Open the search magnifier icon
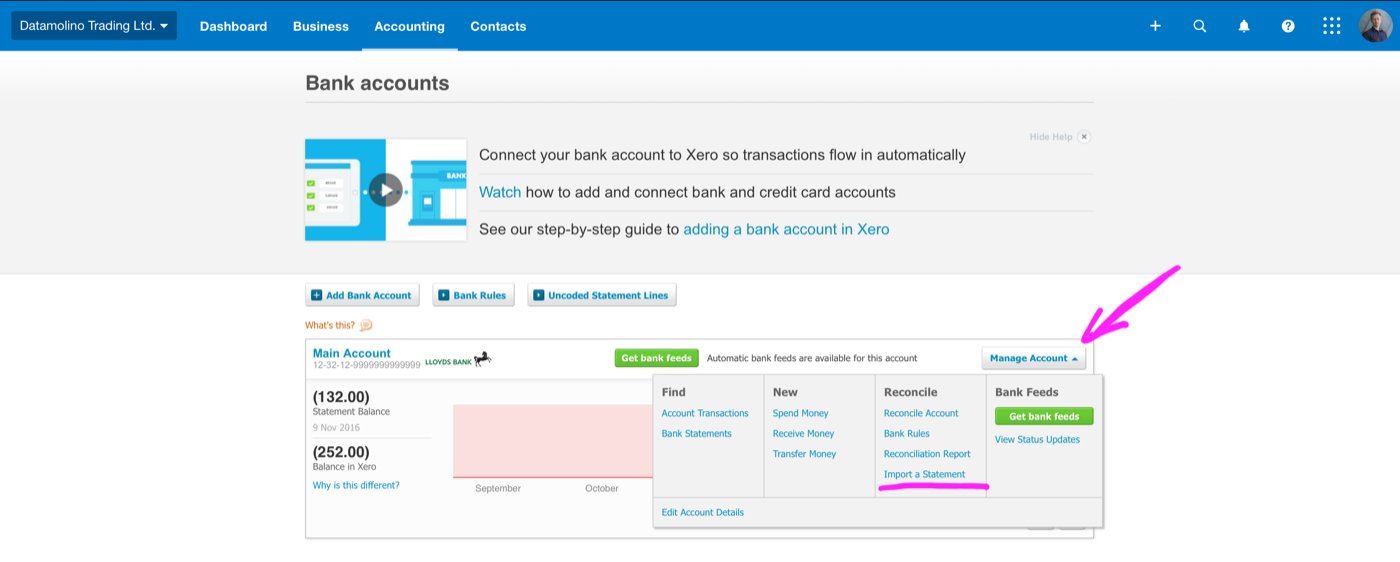 (x=1200, y=26)
